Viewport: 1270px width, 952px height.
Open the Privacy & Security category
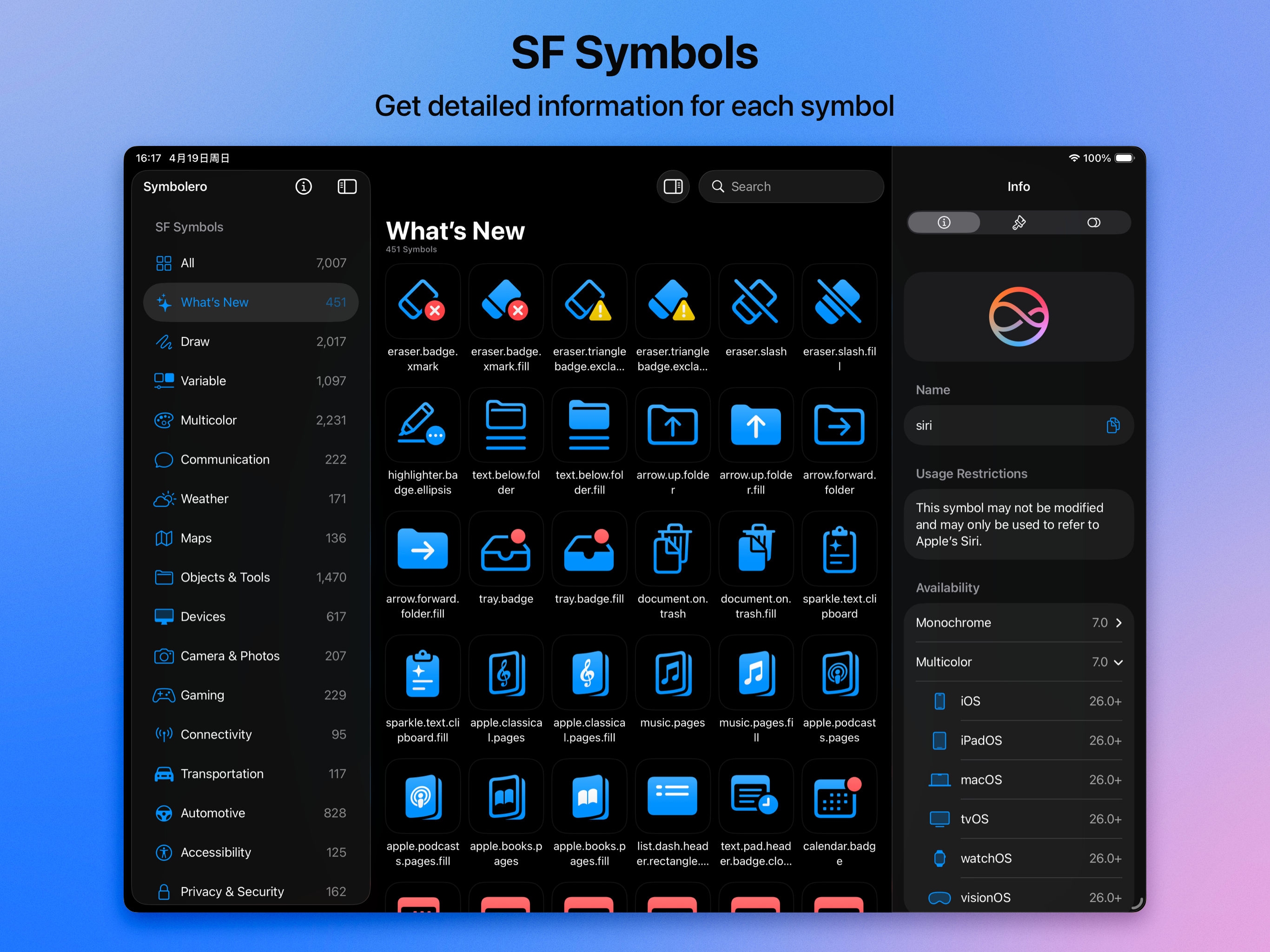pos(251,892)
